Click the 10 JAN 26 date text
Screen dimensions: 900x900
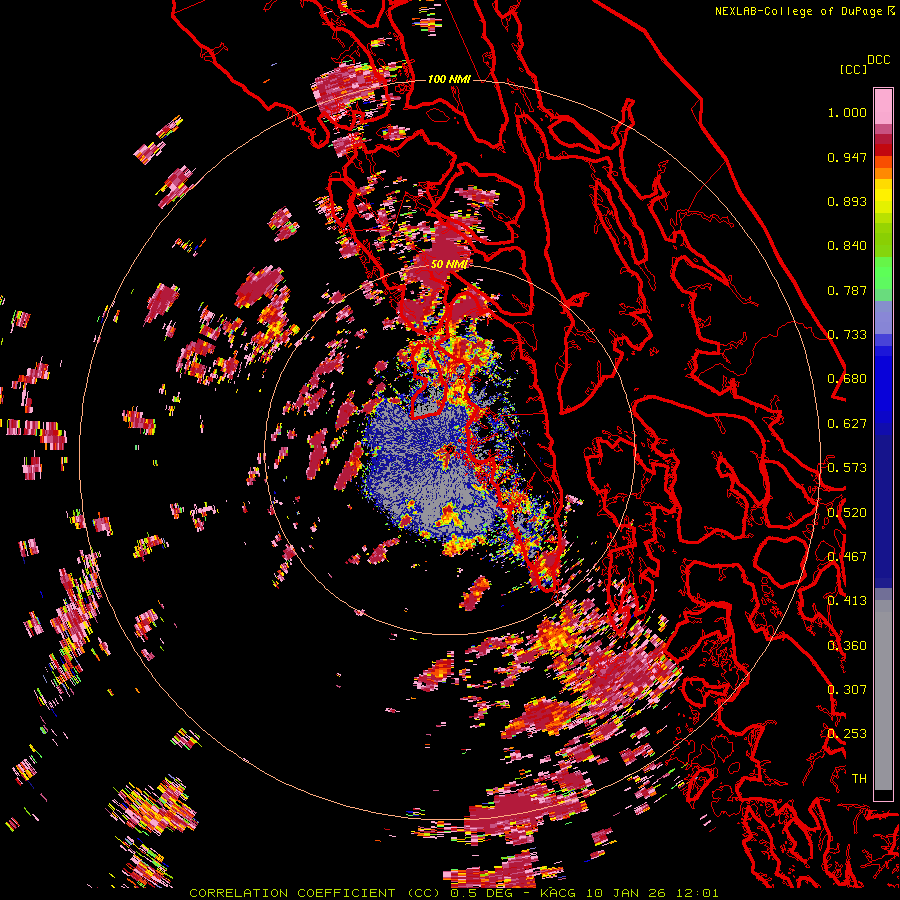click(x=625, y=893)
